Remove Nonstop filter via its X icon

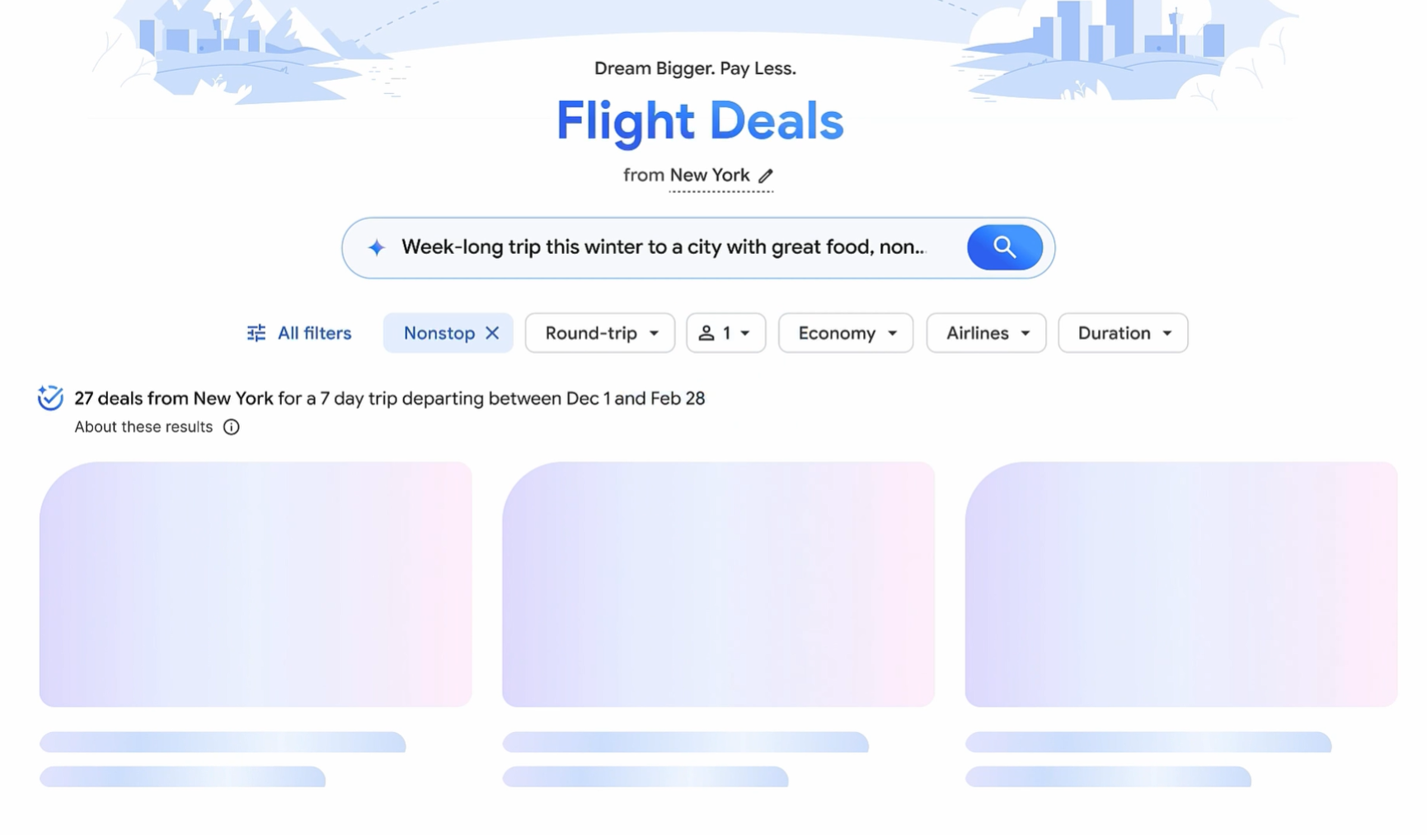pyautogui.click(x=492, y=333)
